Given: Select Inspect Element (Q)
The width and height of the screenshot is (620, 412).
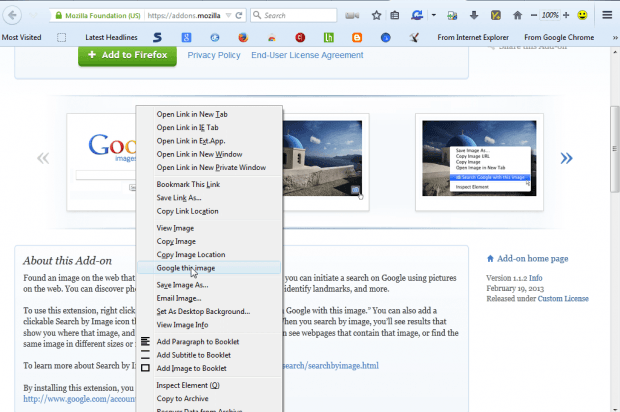Looking at the screenshot, I should 209,385.
